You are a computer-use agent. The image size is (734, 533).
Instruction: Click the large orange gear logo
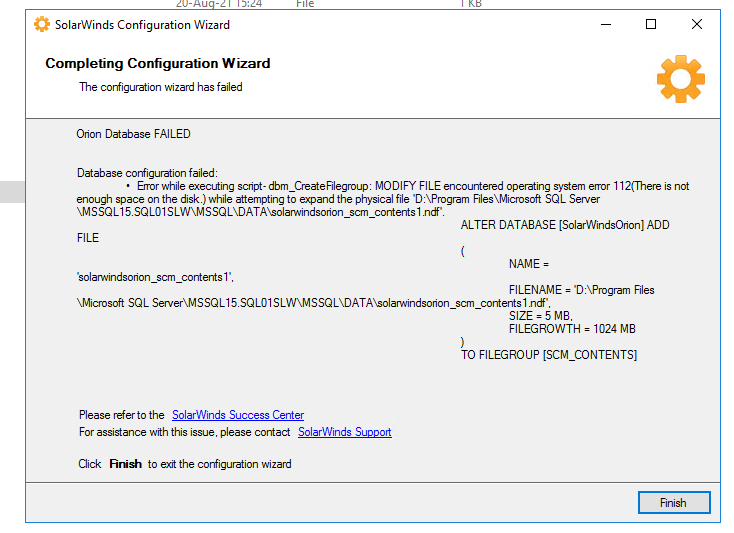click(x=681, y=79)
